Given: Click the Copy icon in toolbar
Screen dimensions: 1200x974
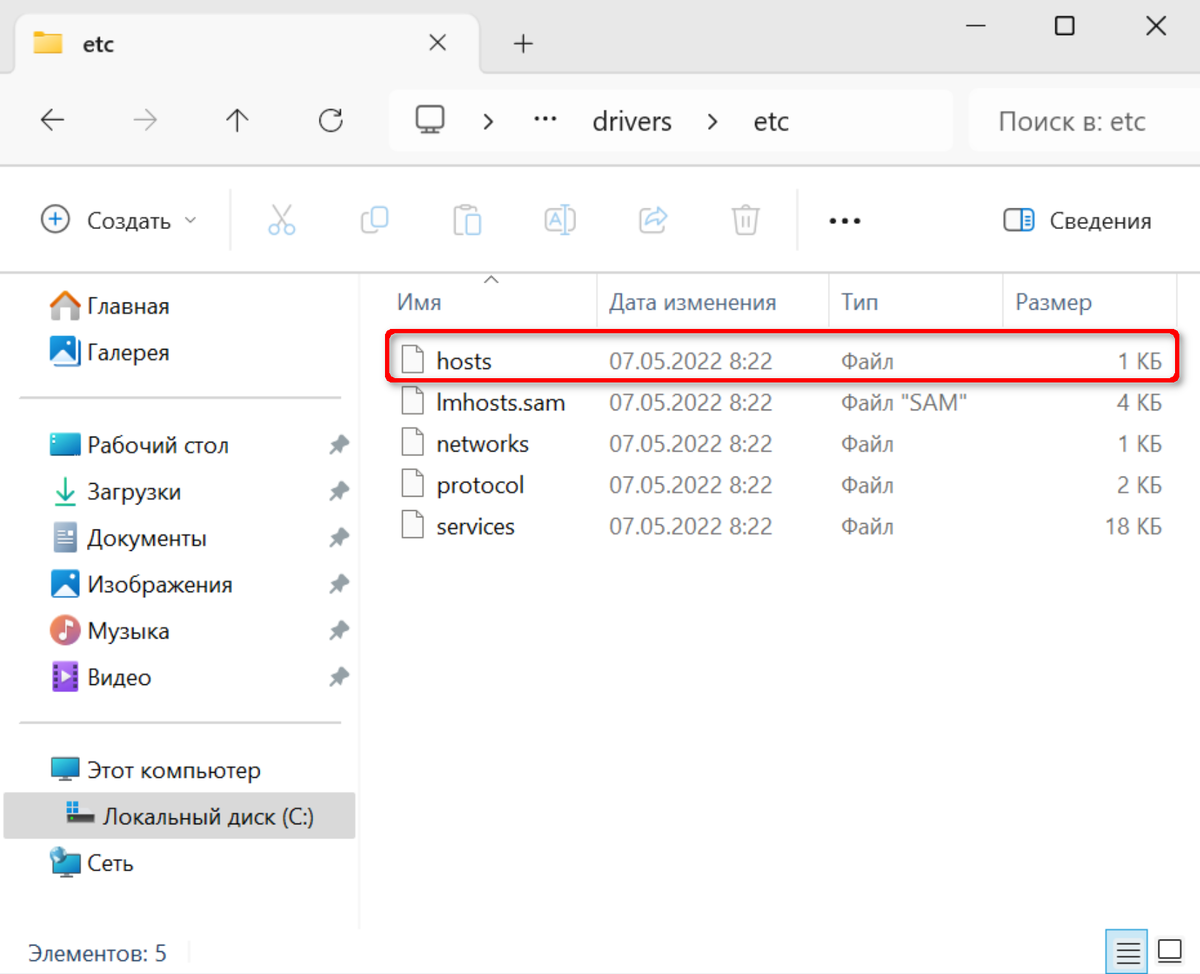Looking at the screenshot, I should [374, 220].
